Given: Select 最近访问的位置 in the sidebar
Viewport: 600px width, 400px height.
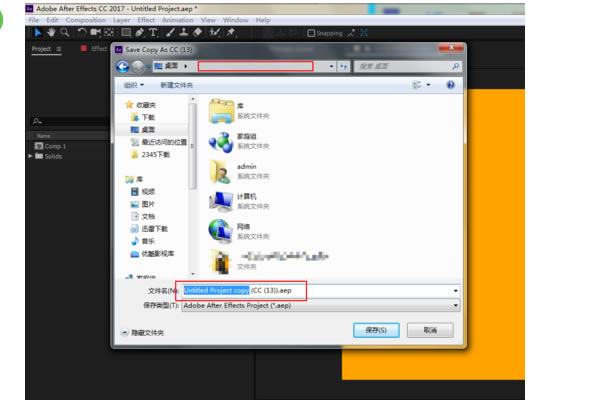Looking at the screenshot, I should tap(159, 142).
